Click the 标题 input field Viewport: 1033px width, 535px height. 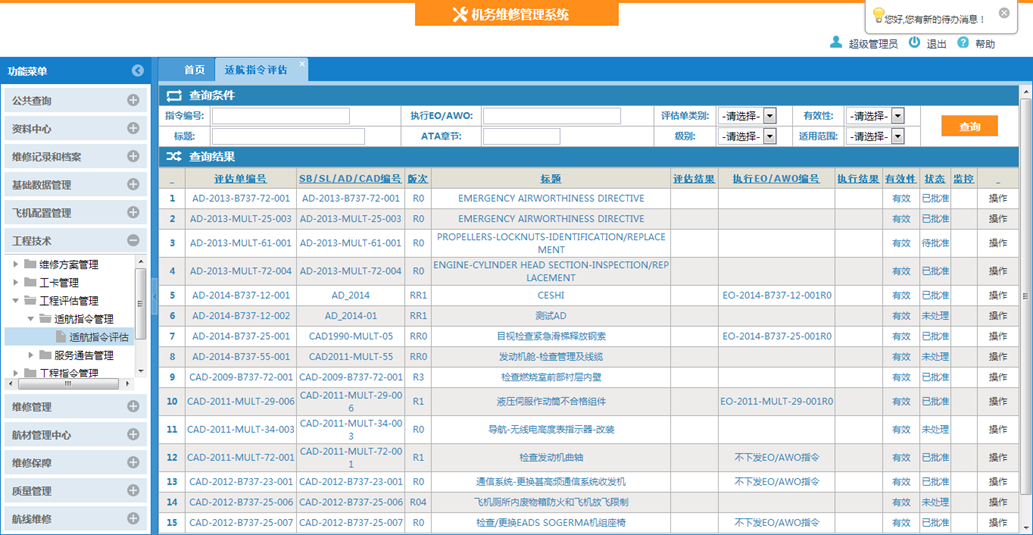pos(288,136)
